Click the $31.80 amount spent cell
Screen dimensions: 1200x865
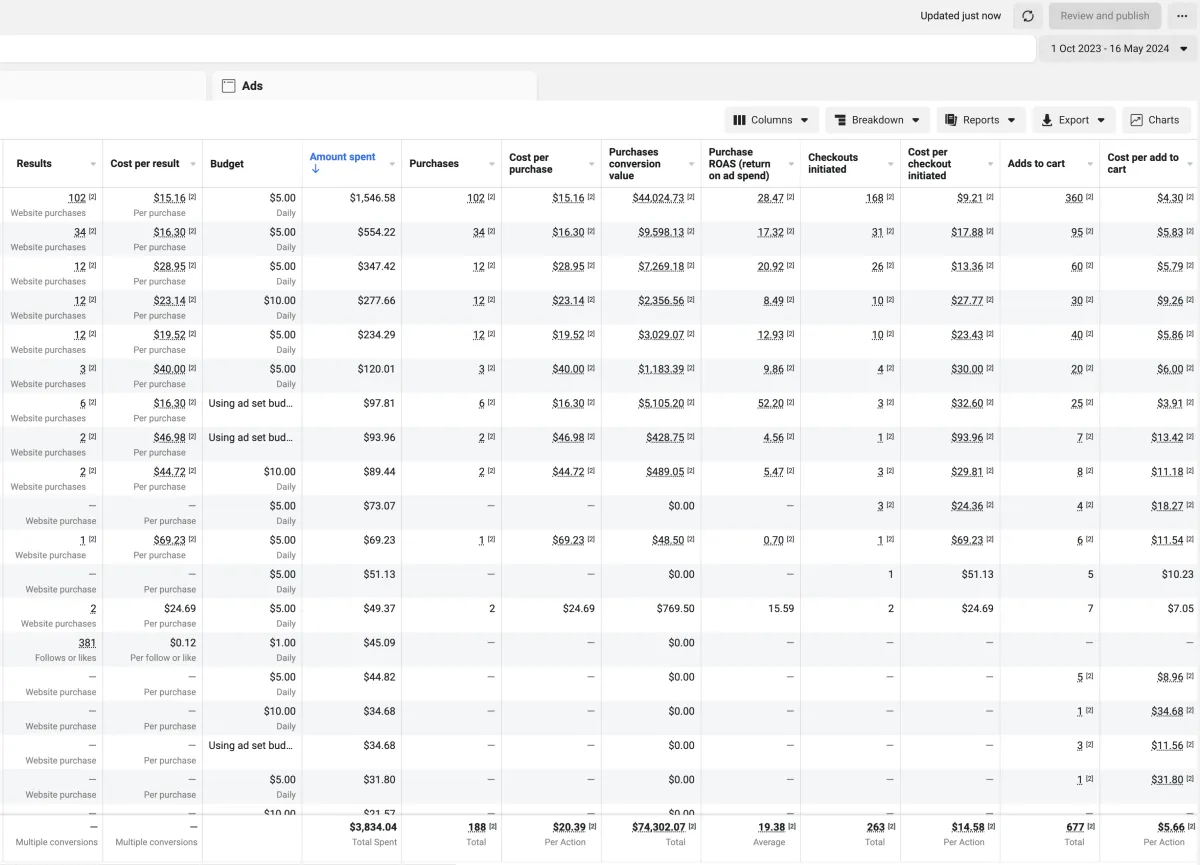pyautogui.click(x=379, y=780)
